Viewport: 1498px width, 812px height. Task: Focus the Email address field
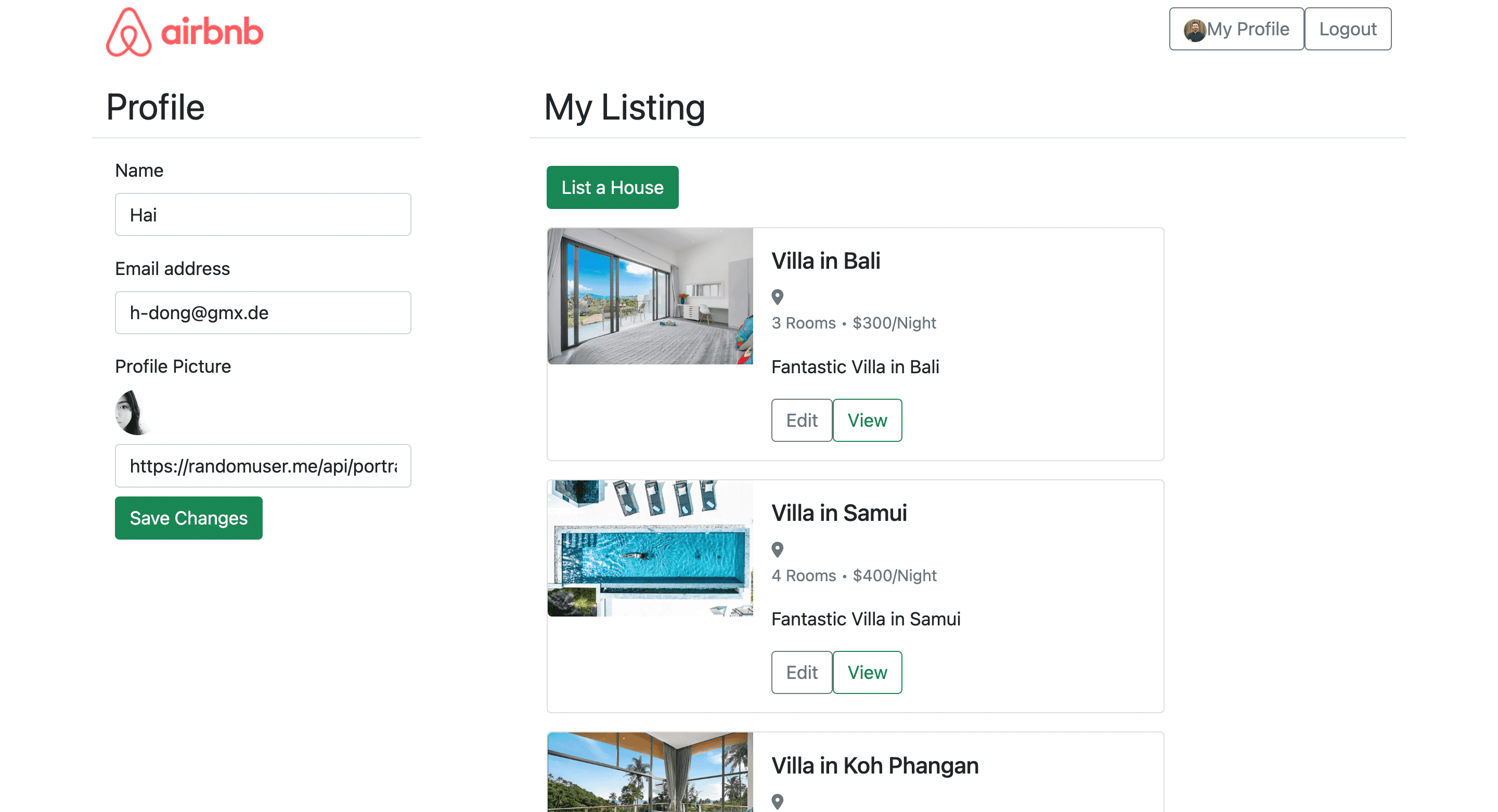263,313
